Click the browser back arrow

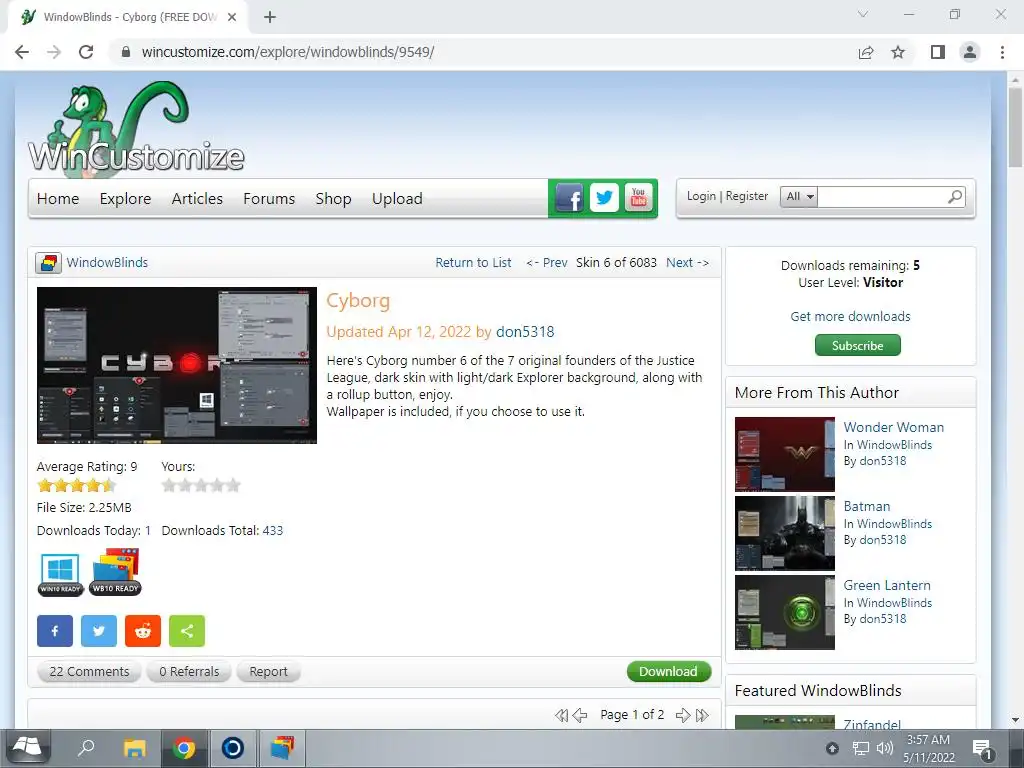pos(22,52)
